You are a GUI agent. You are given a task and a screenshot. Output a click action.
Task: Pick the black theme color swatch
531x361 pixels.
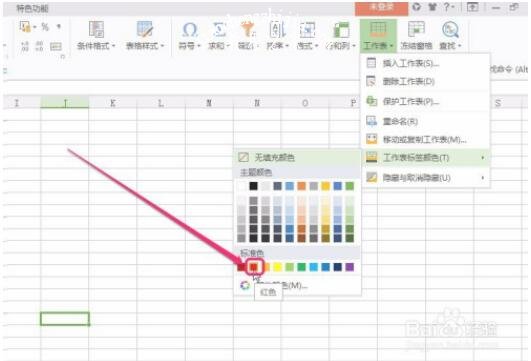[x=253, y=186]
